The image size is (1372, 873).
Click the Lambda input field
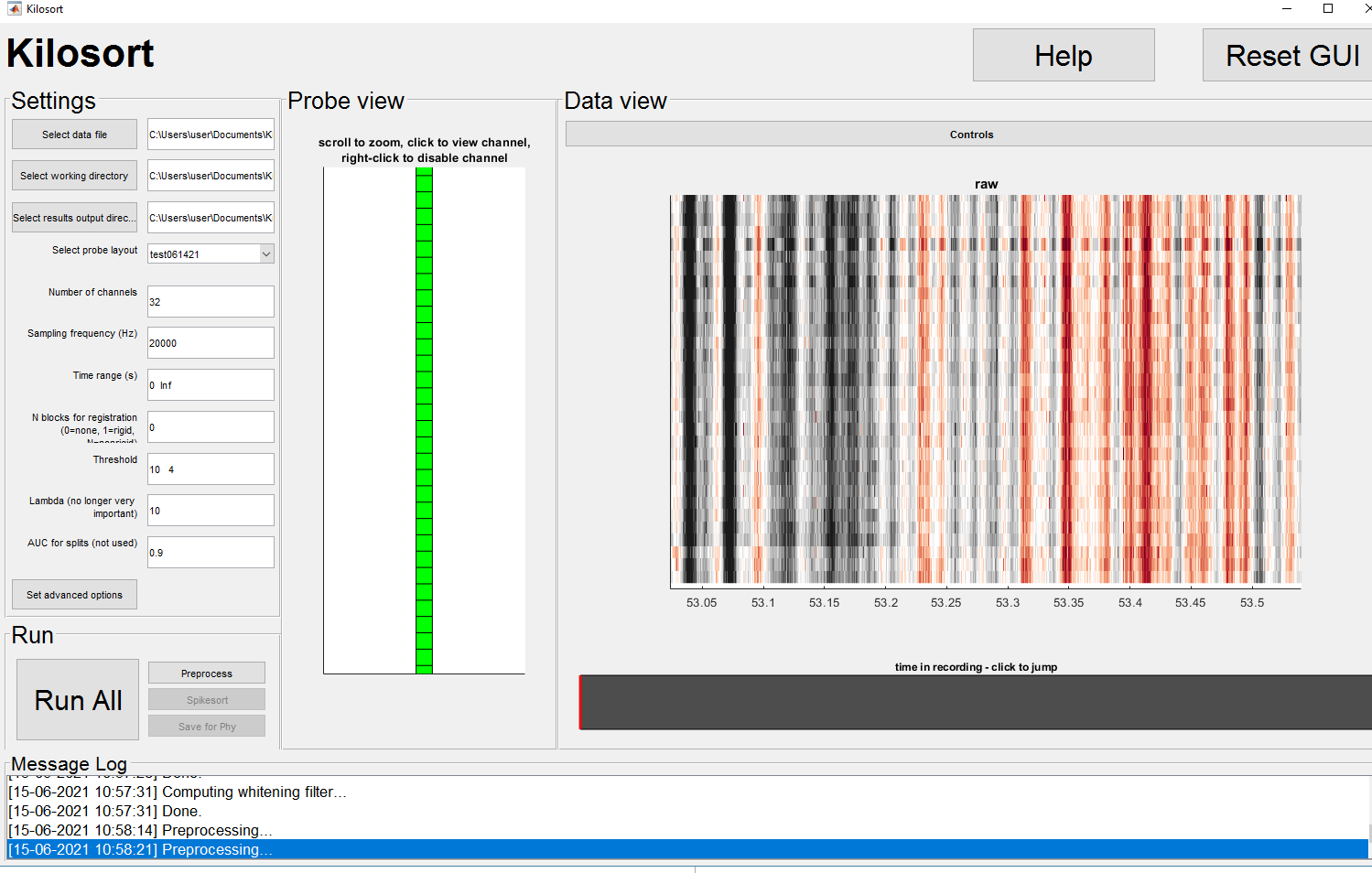[210, 510]
